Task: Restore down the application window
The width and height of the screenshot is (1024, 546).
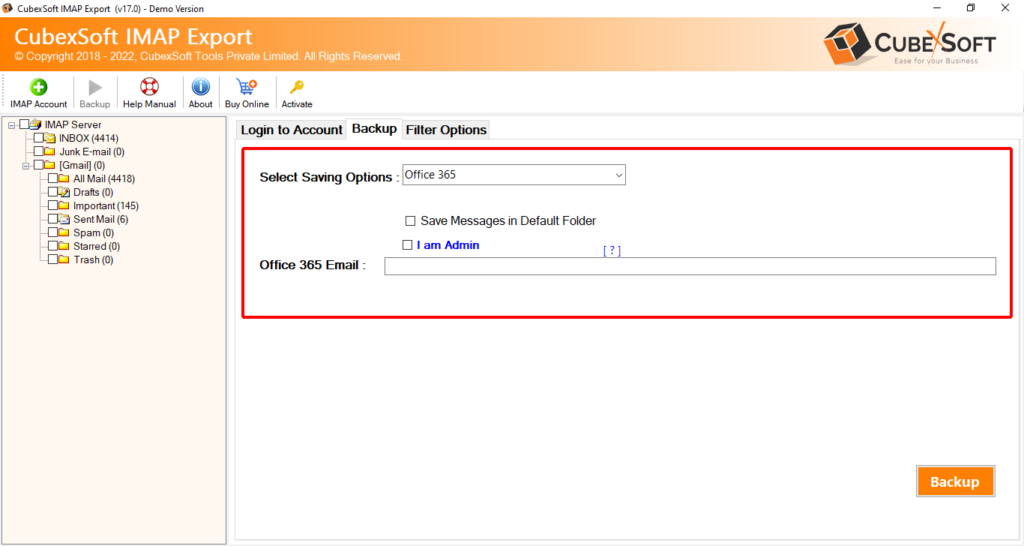Action: (971, 8)
